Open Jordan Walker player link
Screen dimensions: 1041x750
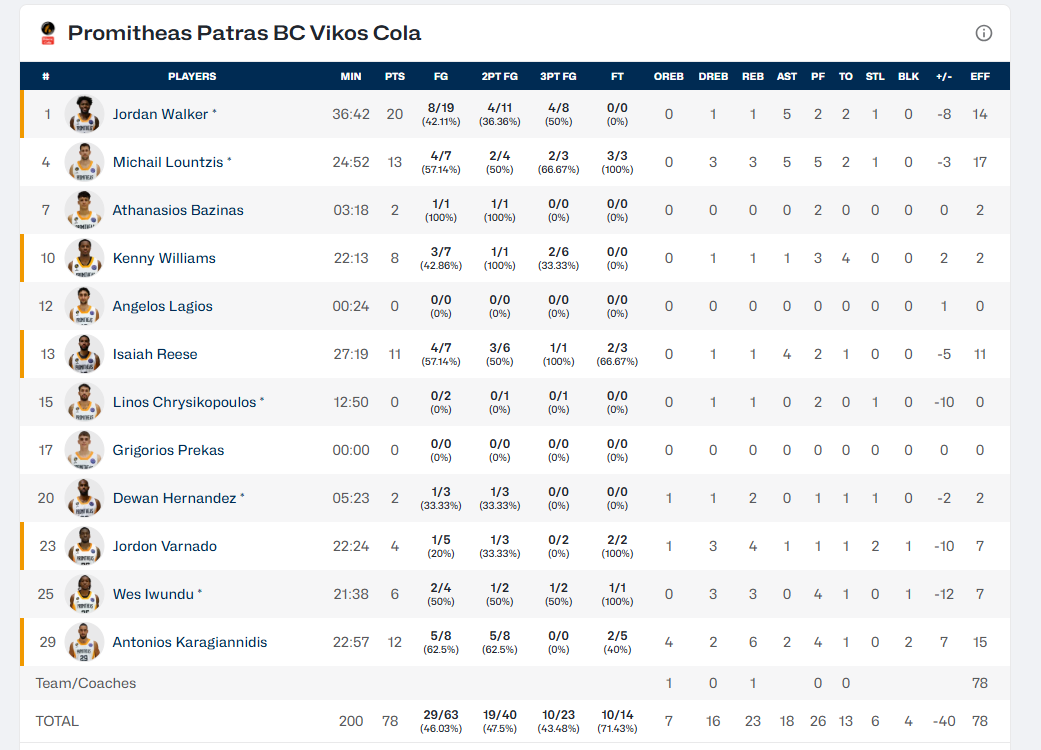pyautogui.click(x=160, y=114)
